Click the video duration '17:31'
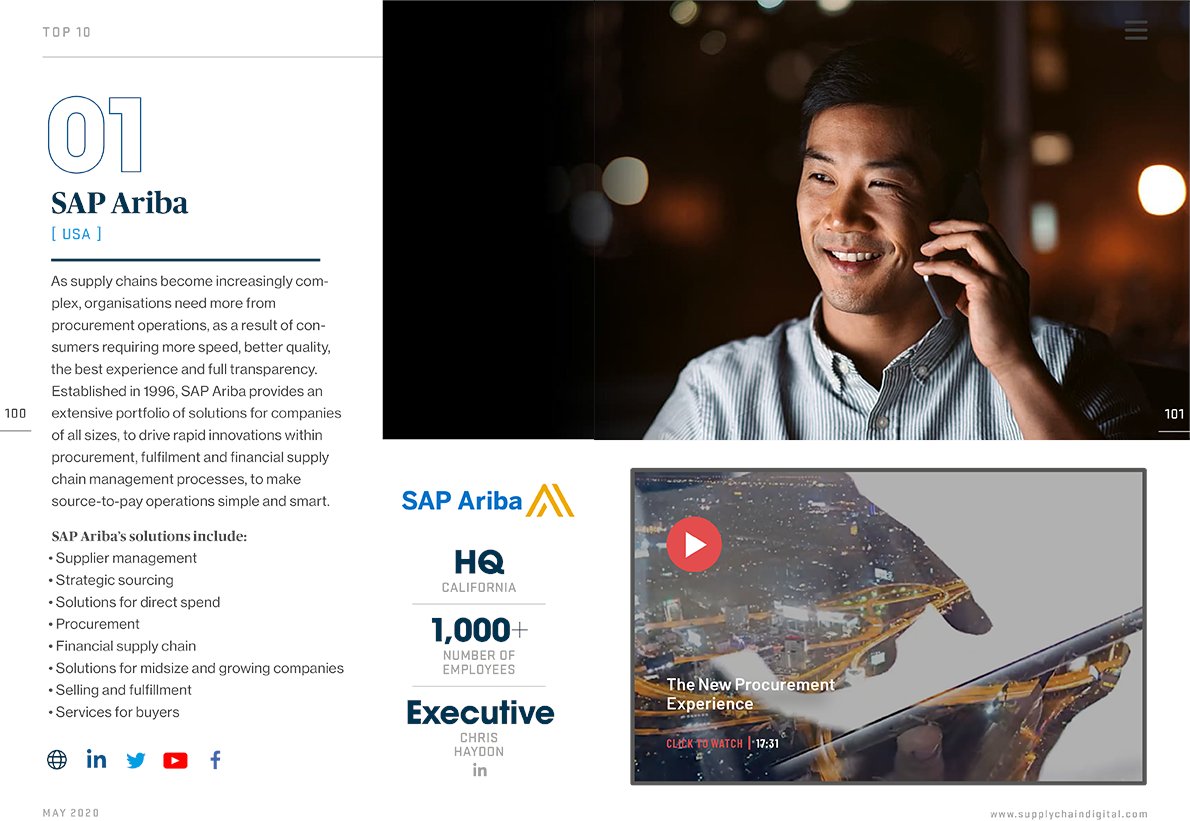 tap(767, 744)
